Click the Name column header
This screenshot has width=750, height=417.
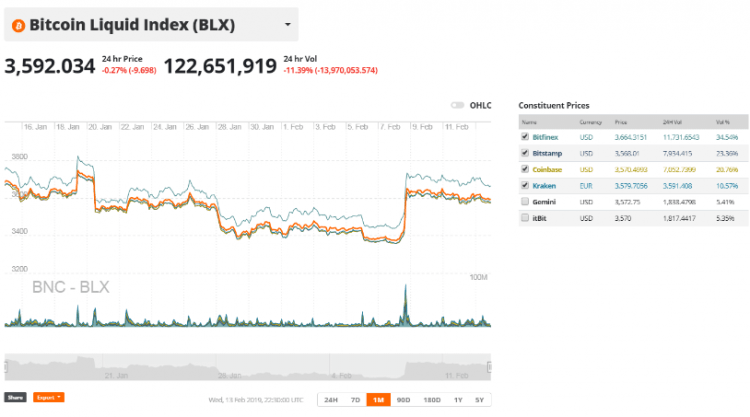pos(529,122)
